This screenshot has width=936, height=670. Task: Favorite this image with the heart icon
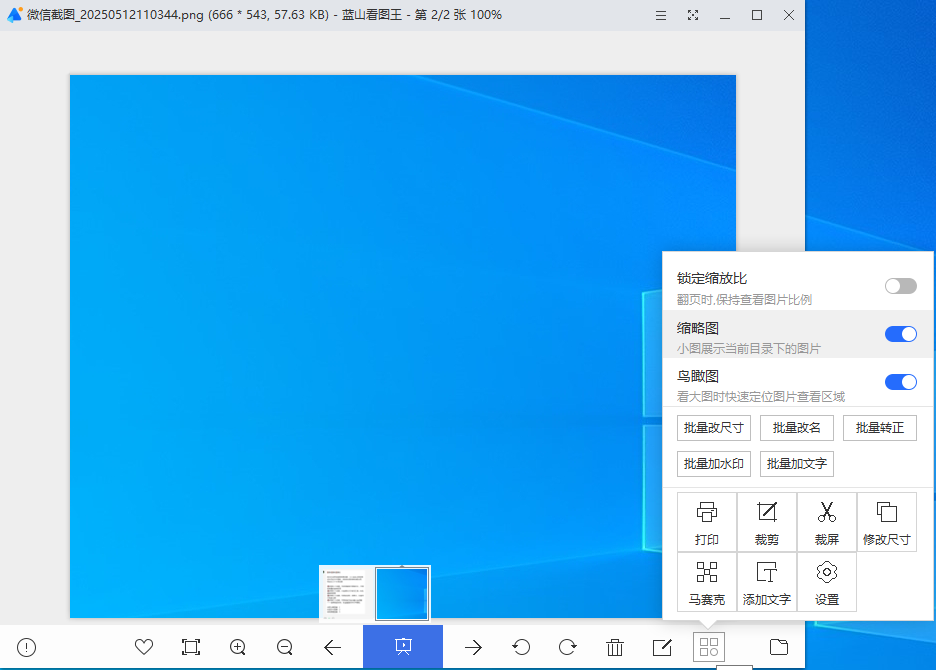144,647
